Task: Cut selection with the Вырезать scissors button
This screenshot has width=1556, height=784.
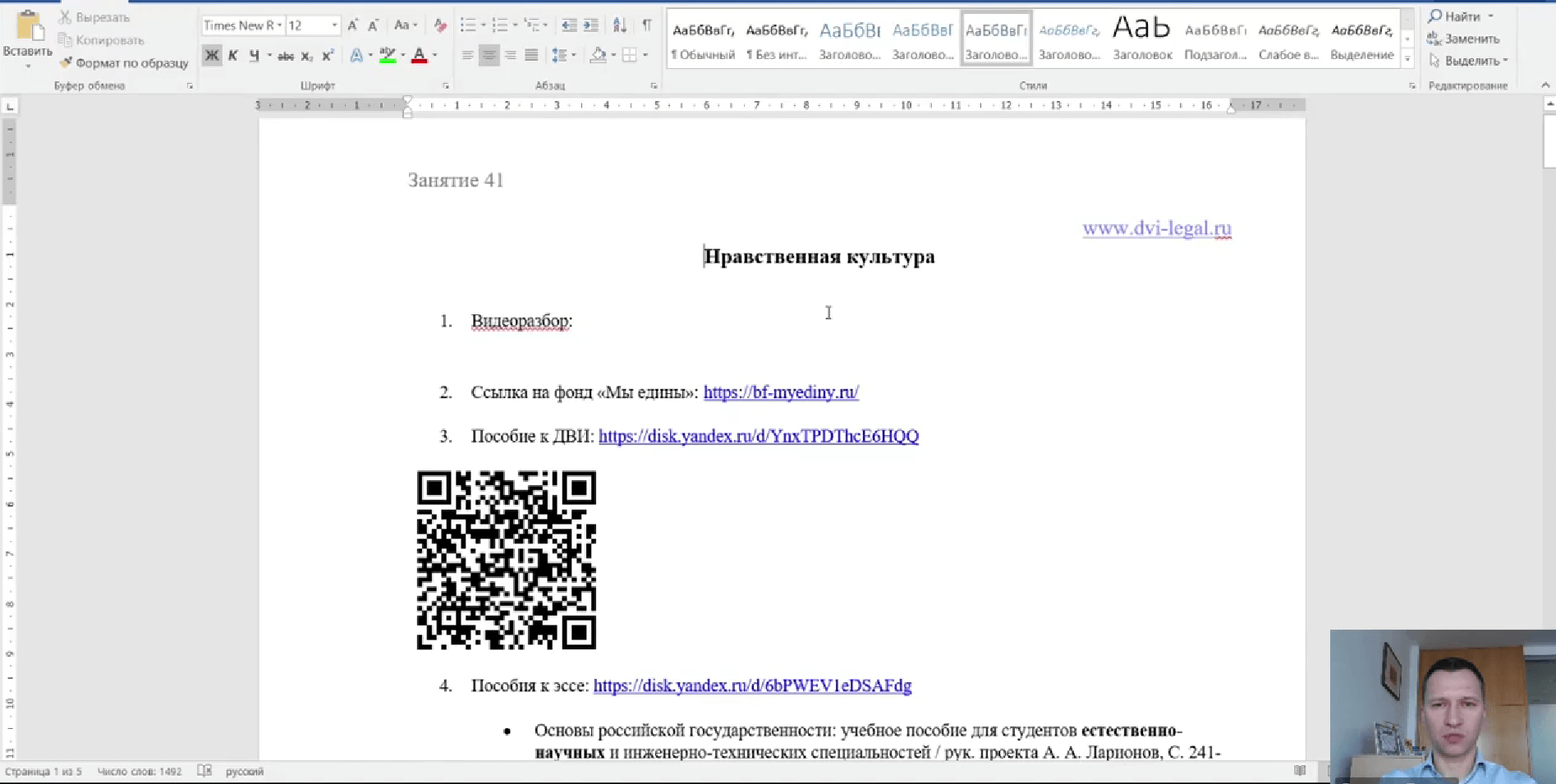Action: pos(94,17)
